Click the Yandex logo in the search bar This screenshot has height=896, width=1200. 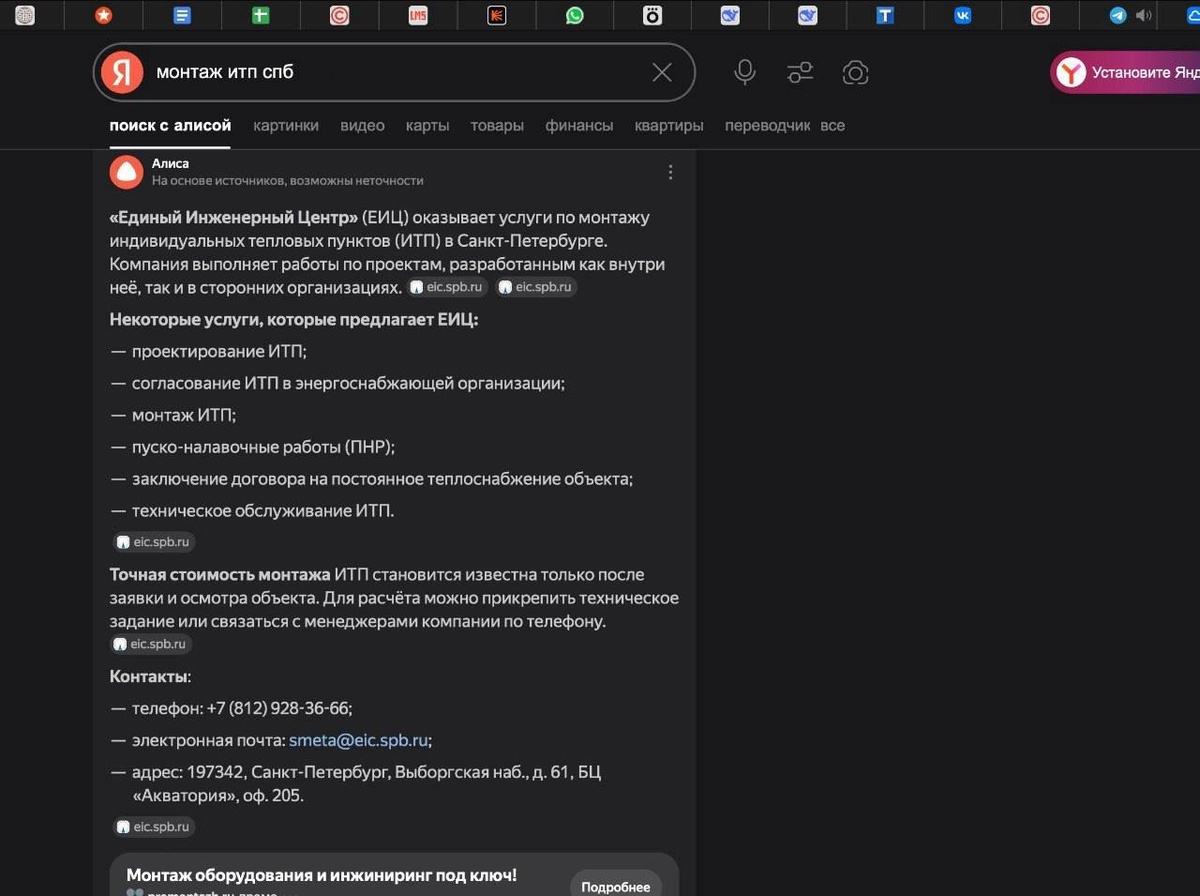(121, 72)
